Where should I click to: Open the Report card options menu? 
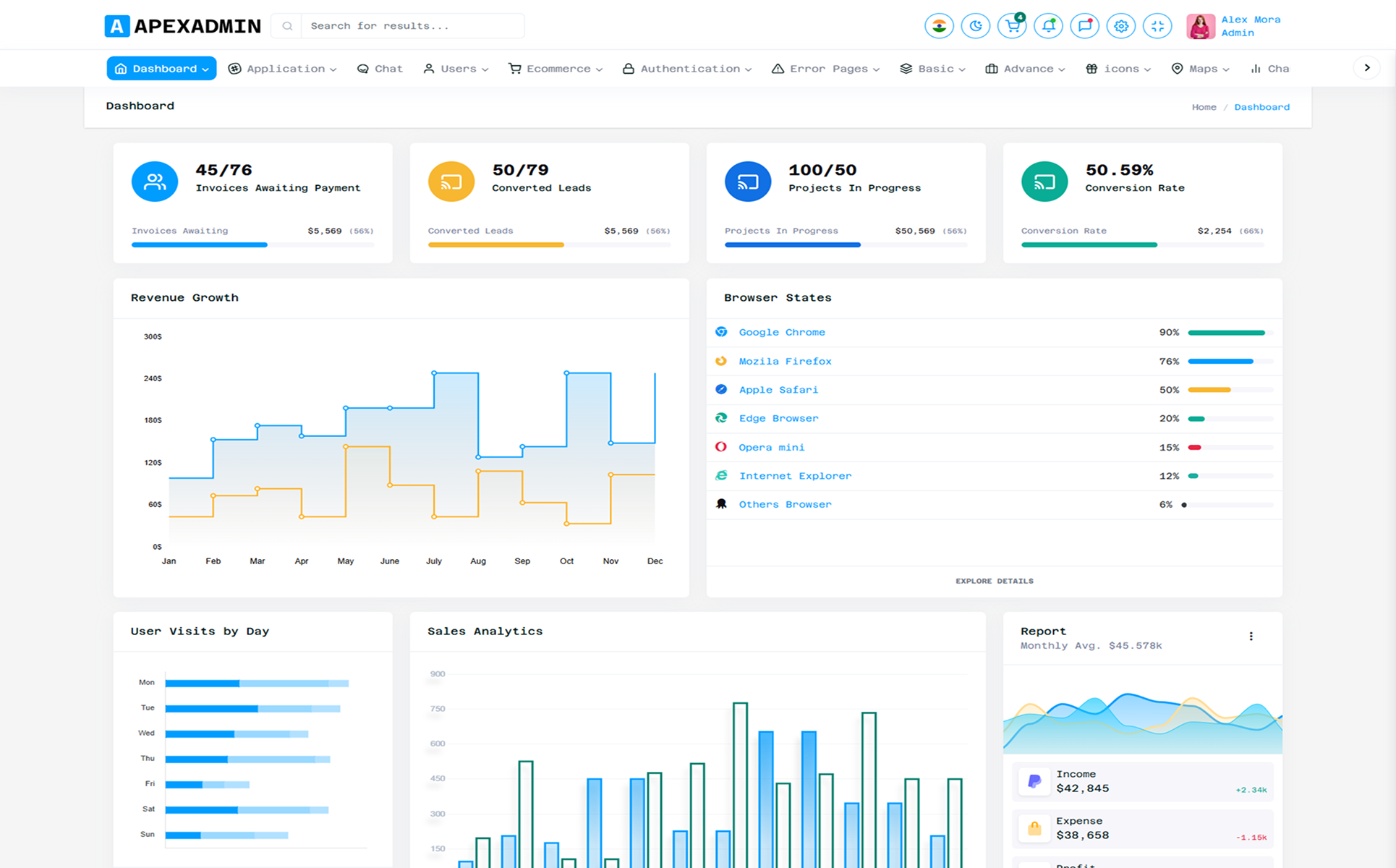(1251, 637)
